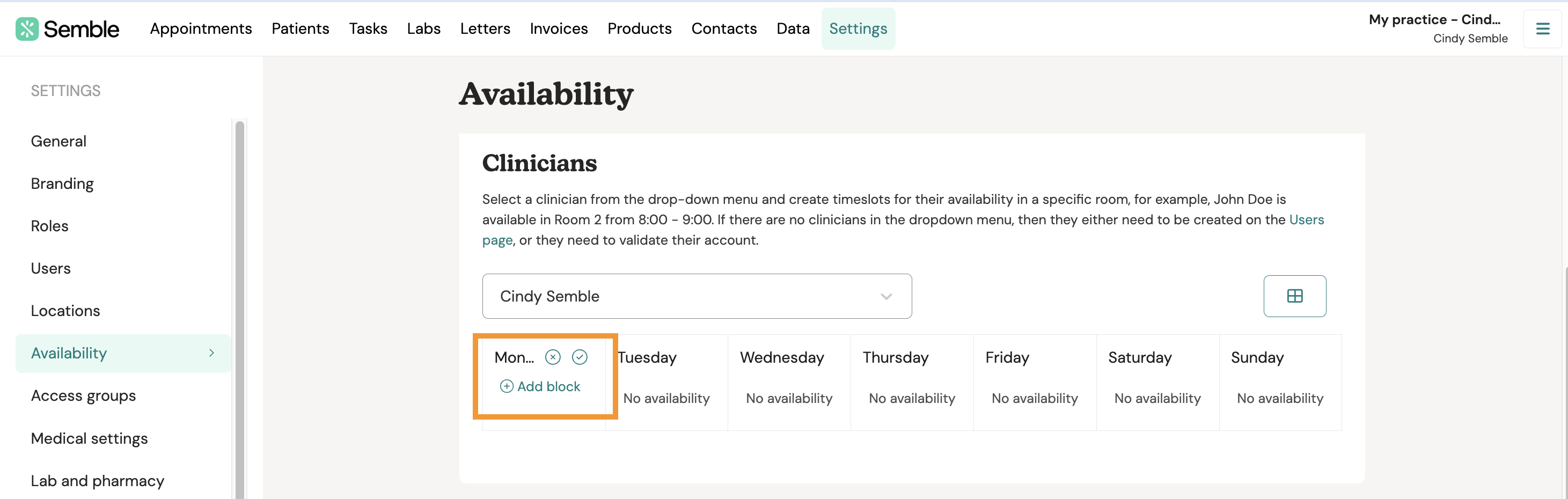Open Medical settings in sidebar
This screenshot has width=1568, height=499.
click(x=90, y=438)
